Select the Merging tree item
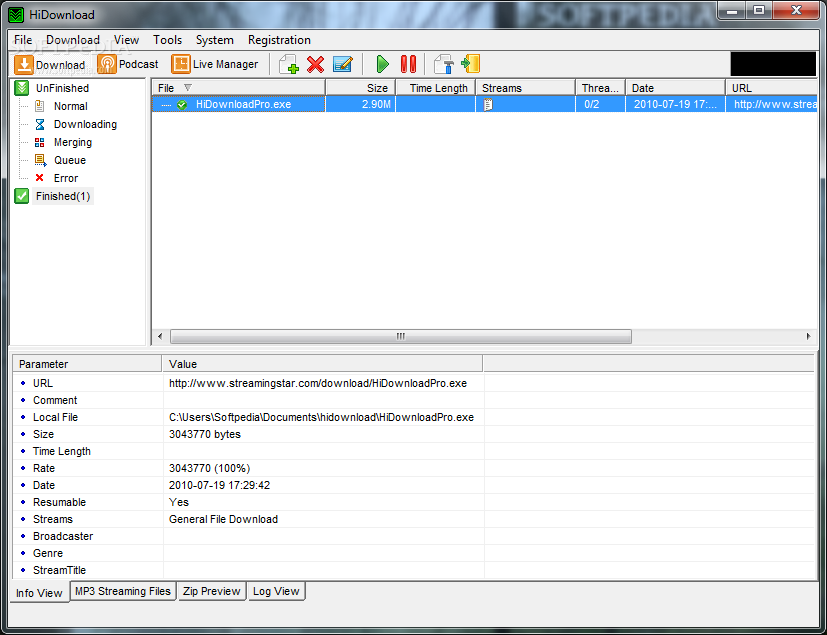827x635 pixels. pos(73,142)
